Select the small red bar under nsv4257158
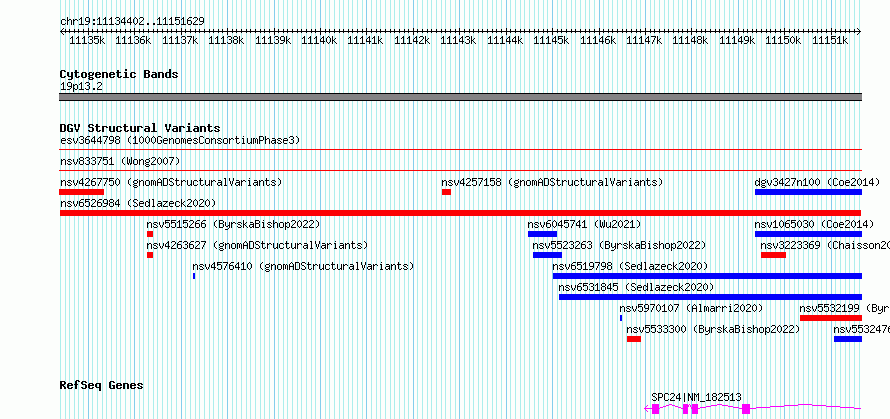890x419 pixels. 446,192
